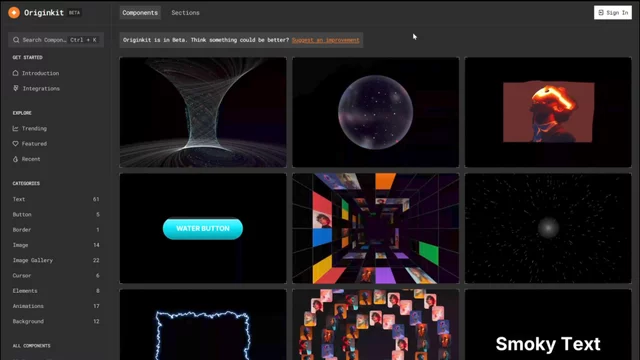
Task: Click the ALL COMPONENTS heading
Action: coord(31,346)
